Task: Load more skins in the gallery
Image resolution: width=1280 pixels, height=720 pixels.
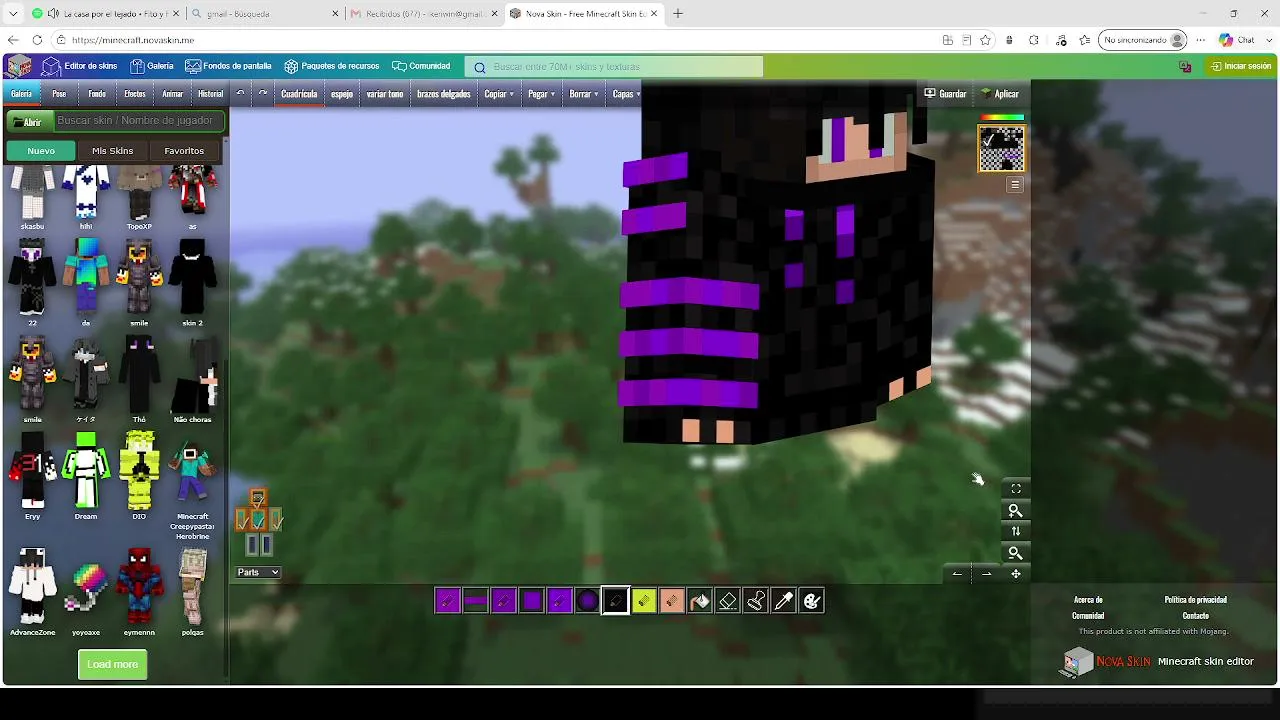Action: click(113, 664)
